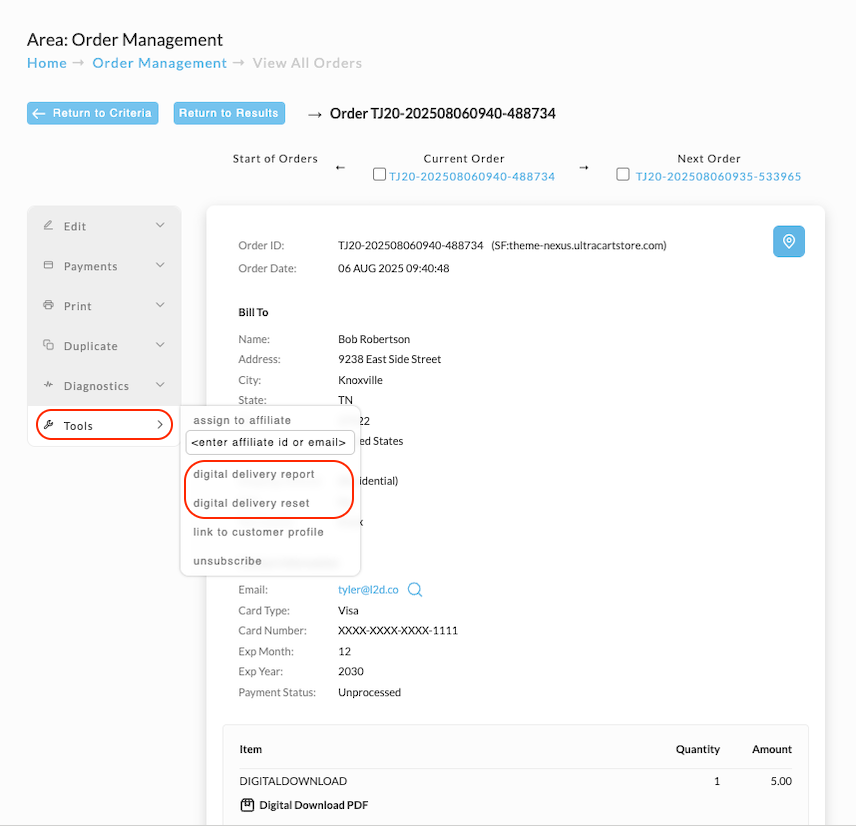Expand the Payments chevron
This screenshot has width=856, height=826.
tap(160, 265)
